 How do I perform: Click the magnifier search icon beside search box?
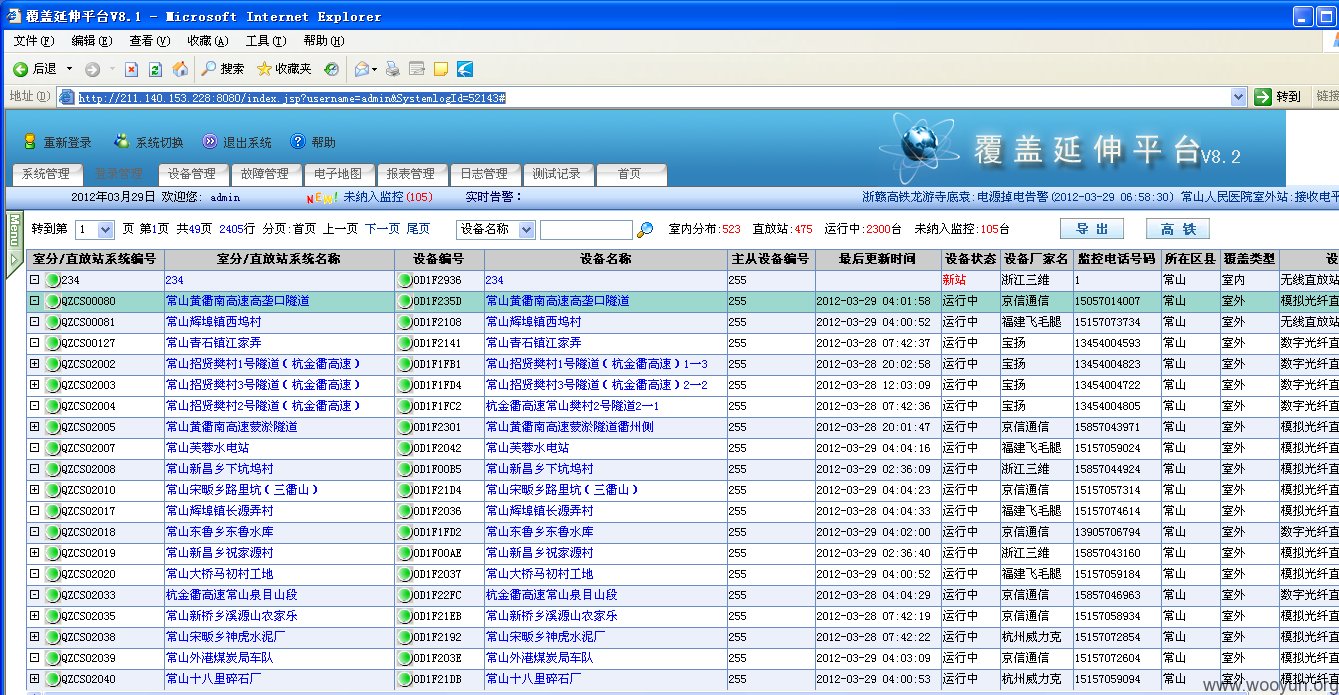point(646,229)
